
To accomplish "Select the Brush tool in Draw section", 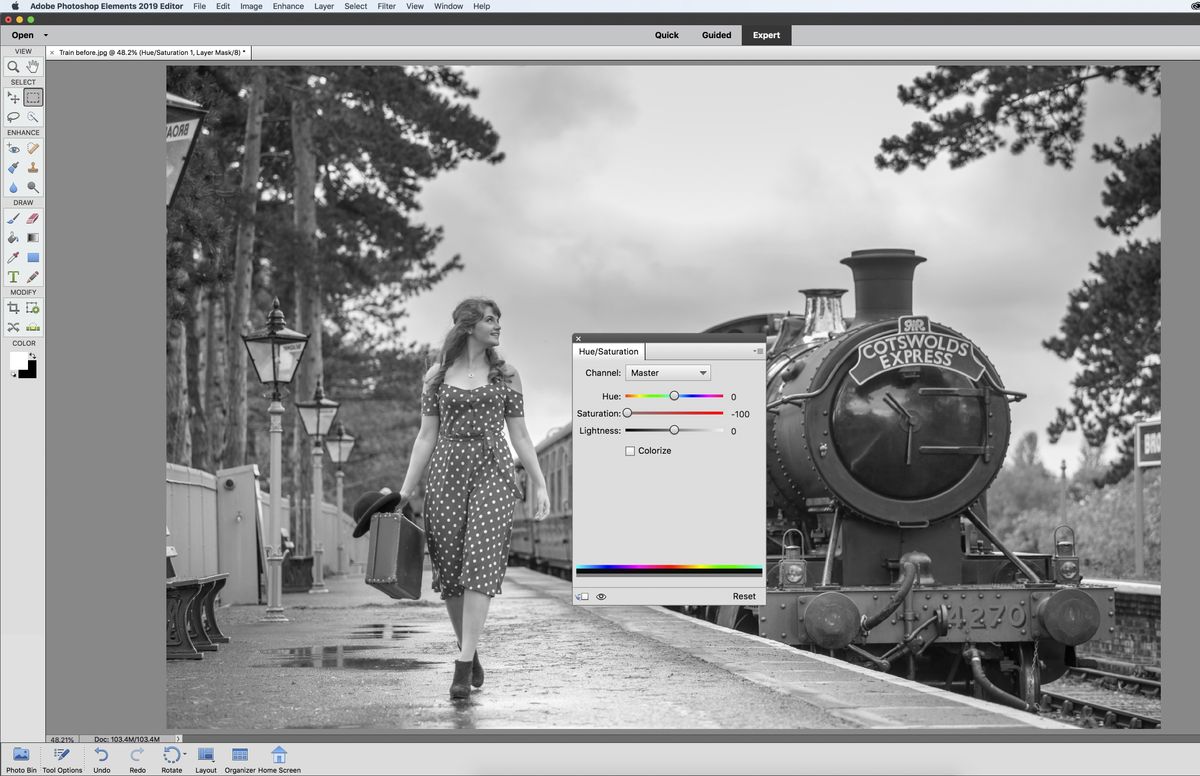I will click(x=12, y=218).
